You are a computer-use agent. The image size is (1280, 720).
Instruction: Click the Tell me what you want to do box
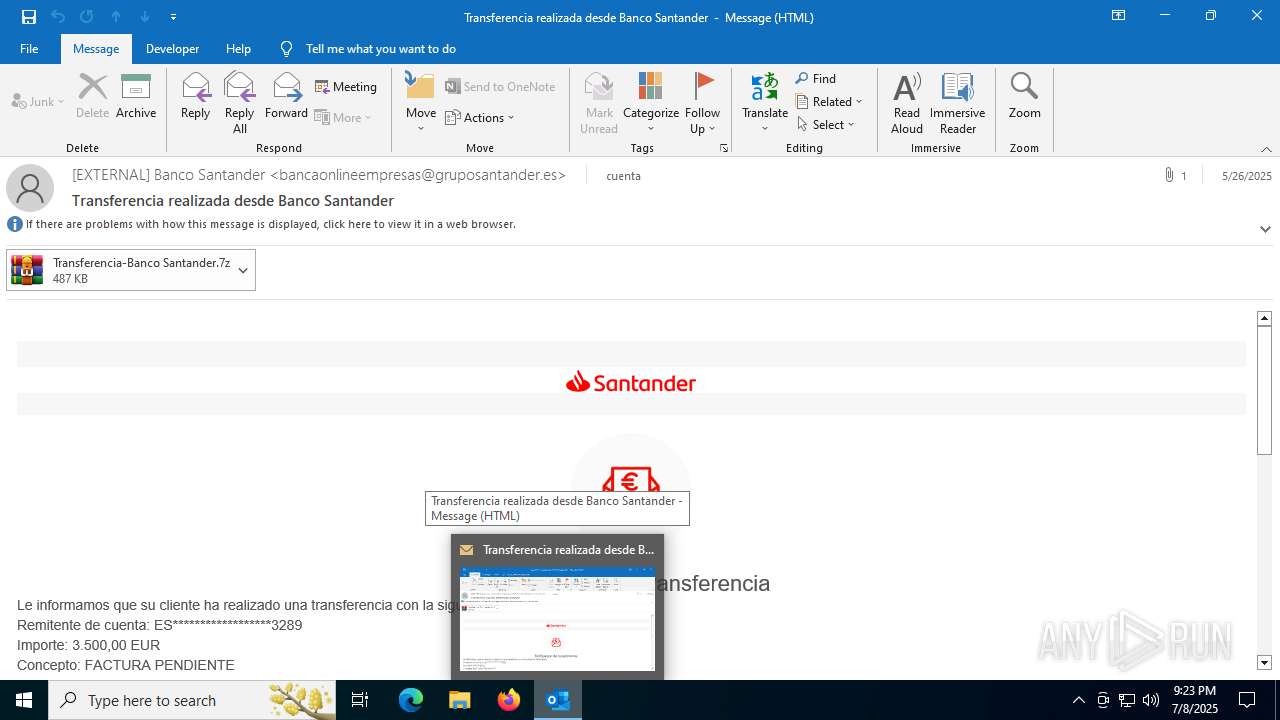[x=380, y=49]
